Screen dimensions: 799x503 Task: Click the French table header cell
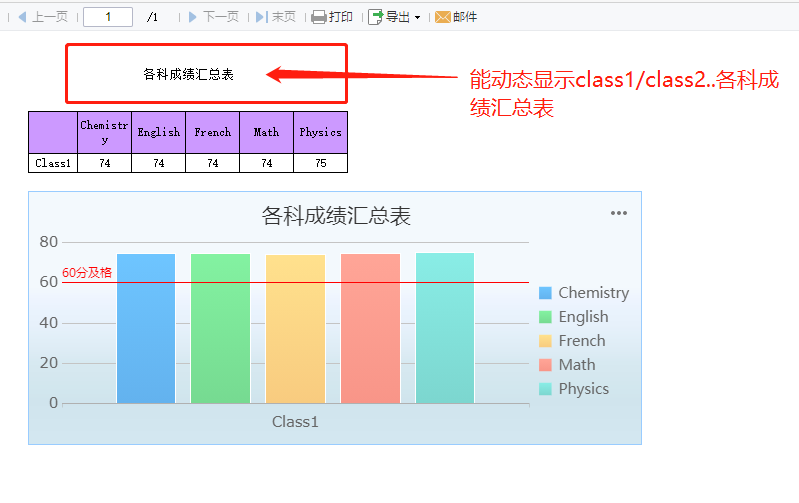pos(212,133)
